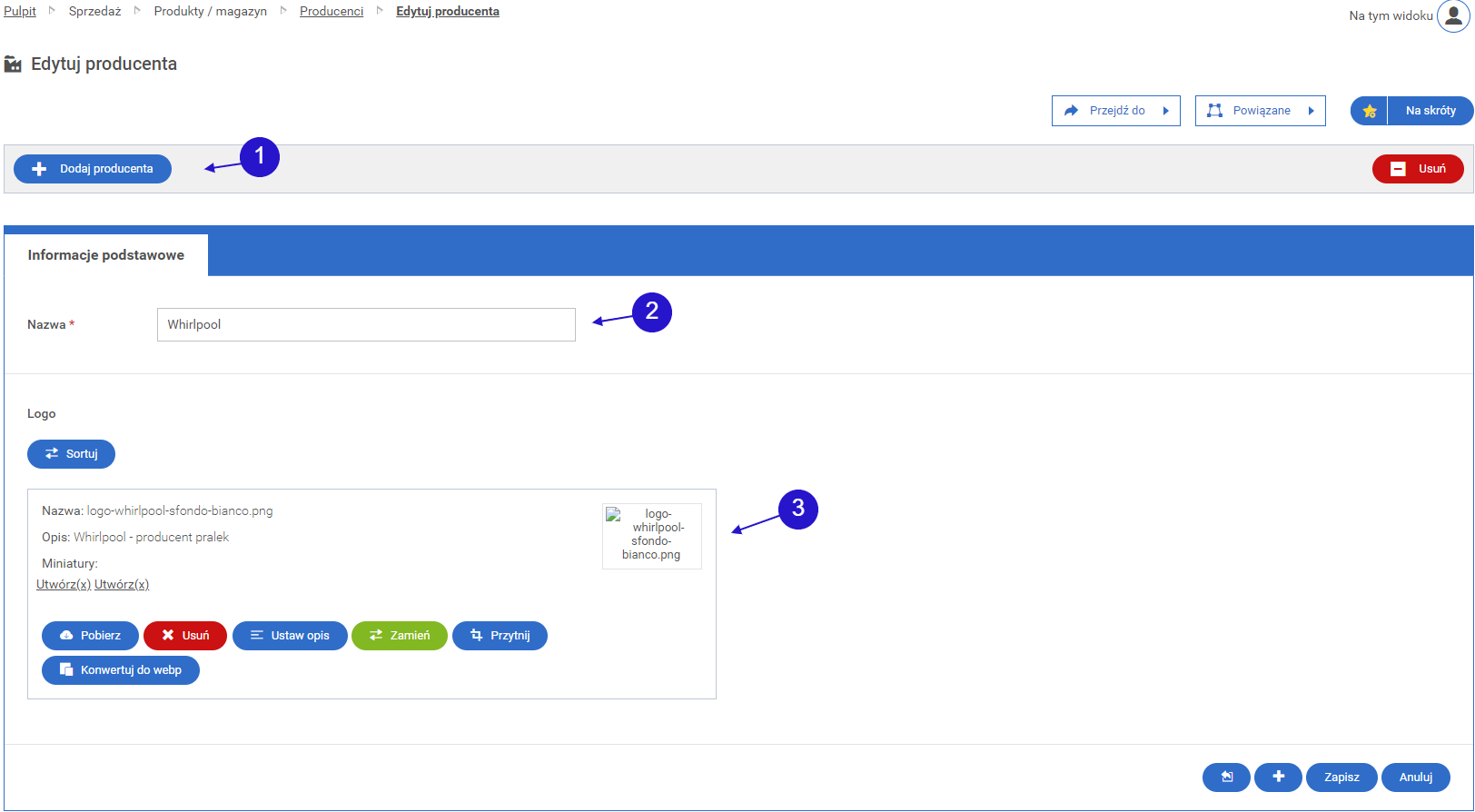
Task: Click the Na tym widoku label
Action: coord(1391,15)
